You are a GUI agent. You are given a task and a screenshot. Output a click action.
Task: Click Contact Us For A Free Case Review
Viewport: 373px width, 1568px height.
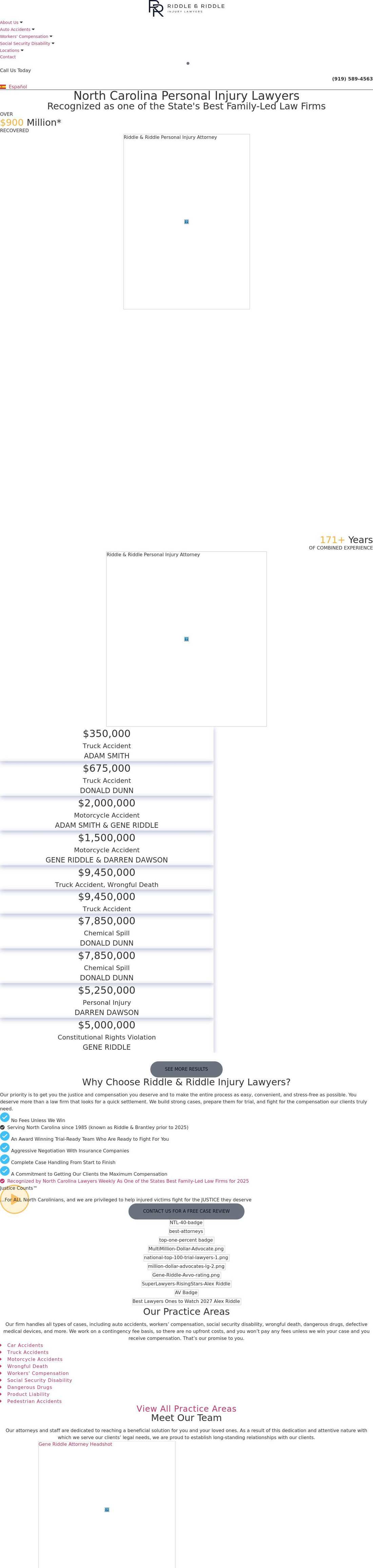pos(186,1211)
